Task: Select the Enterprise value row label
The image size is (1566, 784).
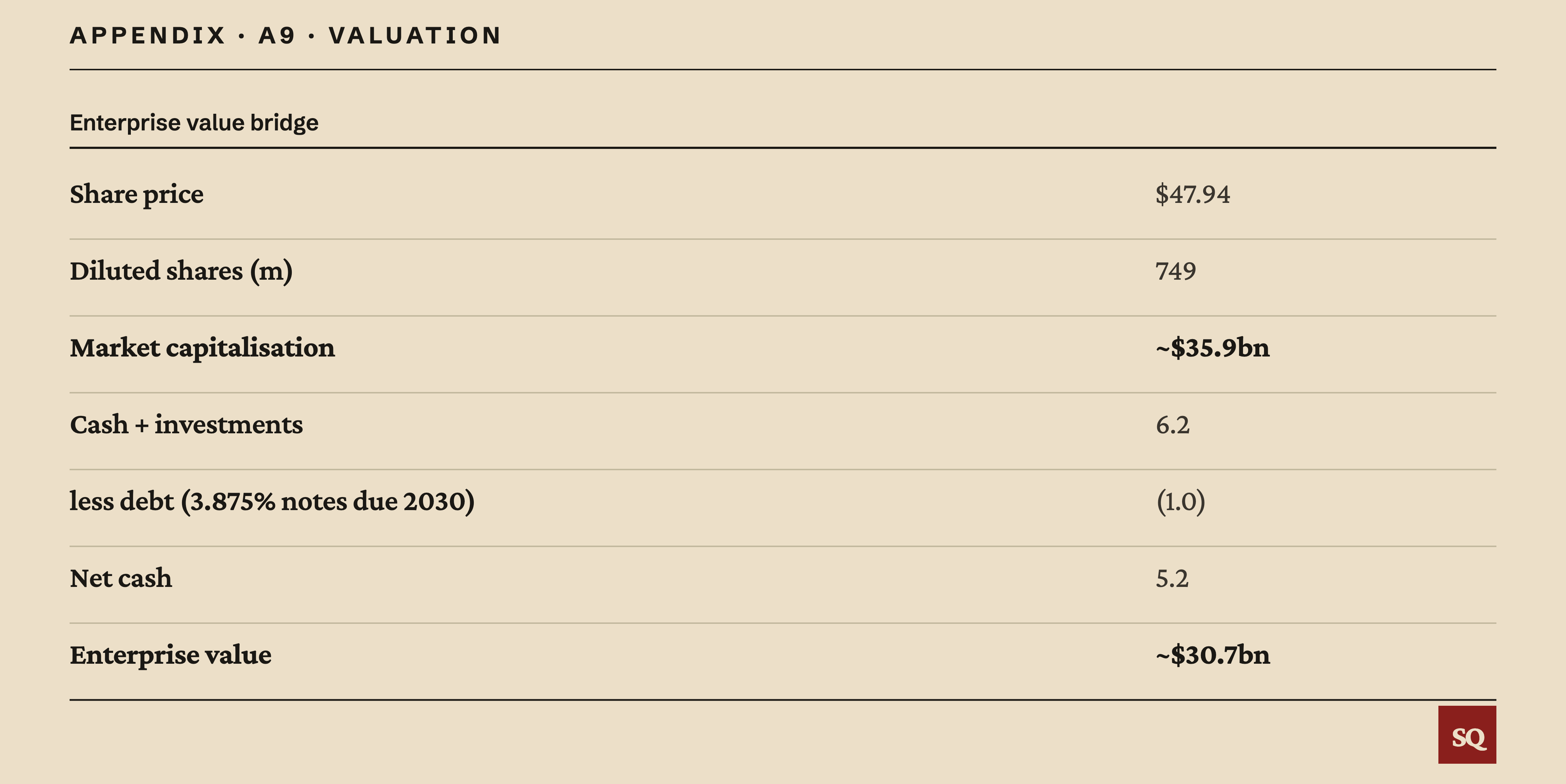Action: (171, 655)
